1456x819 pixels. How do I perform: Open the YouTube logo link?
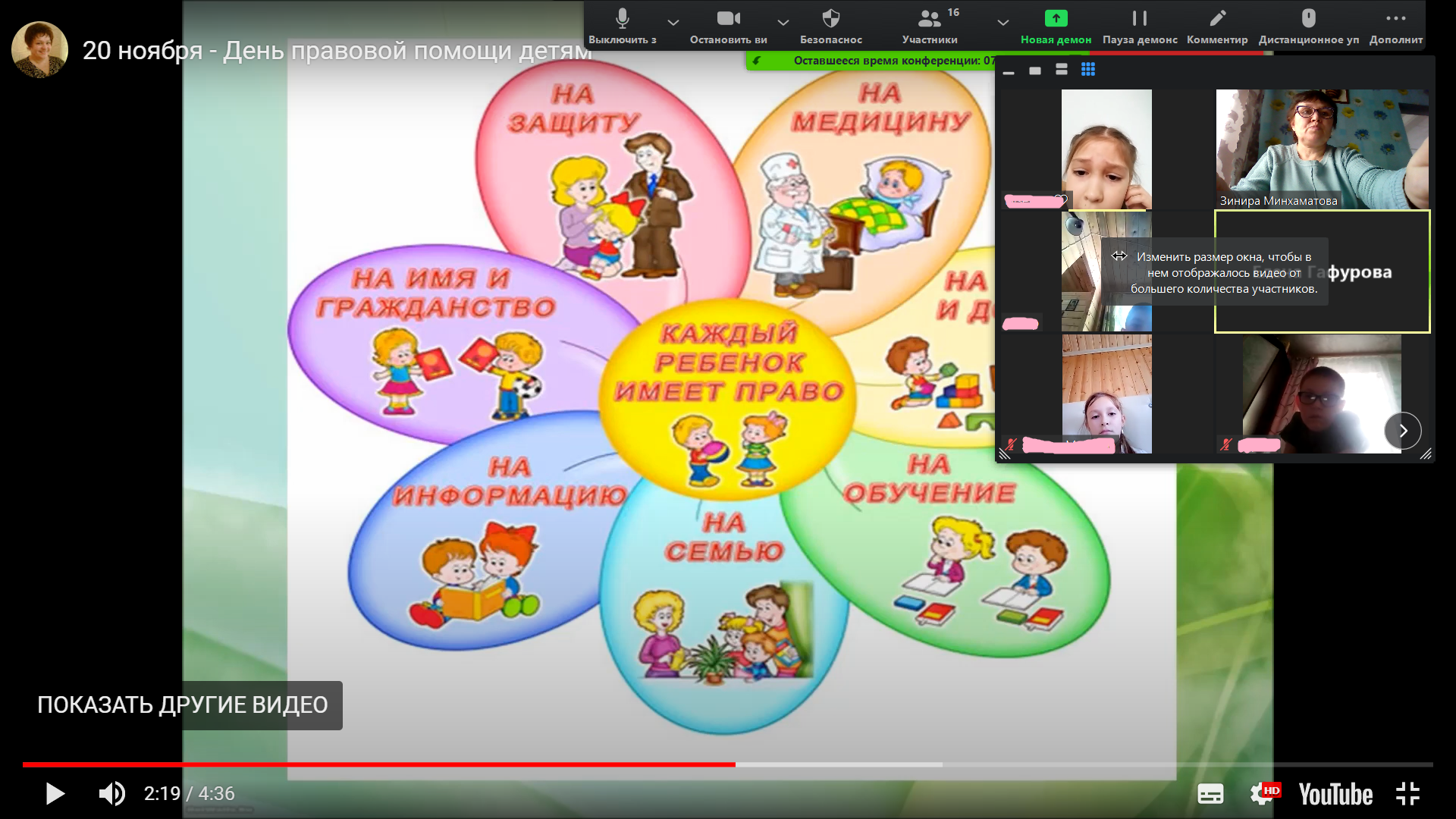(1335, 794)
